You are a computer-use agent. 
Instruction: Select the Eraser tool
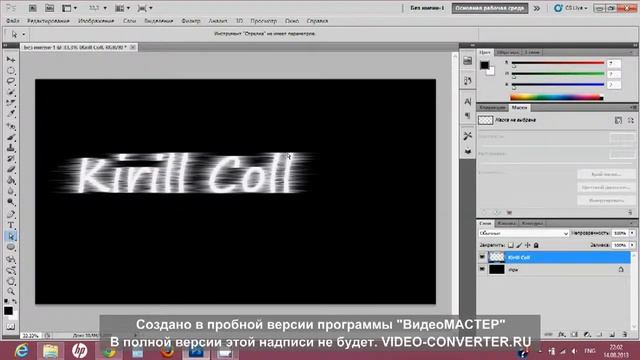[x=11, y=169]
